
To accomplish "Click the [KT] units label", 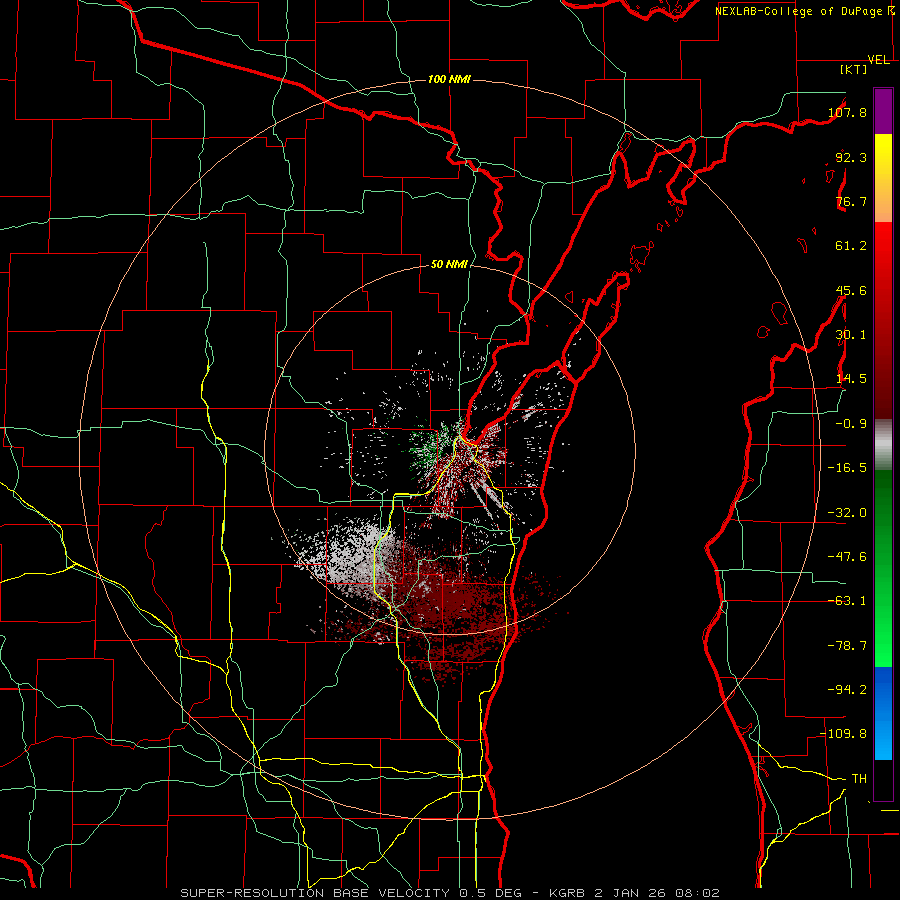I will pos(854,69).
